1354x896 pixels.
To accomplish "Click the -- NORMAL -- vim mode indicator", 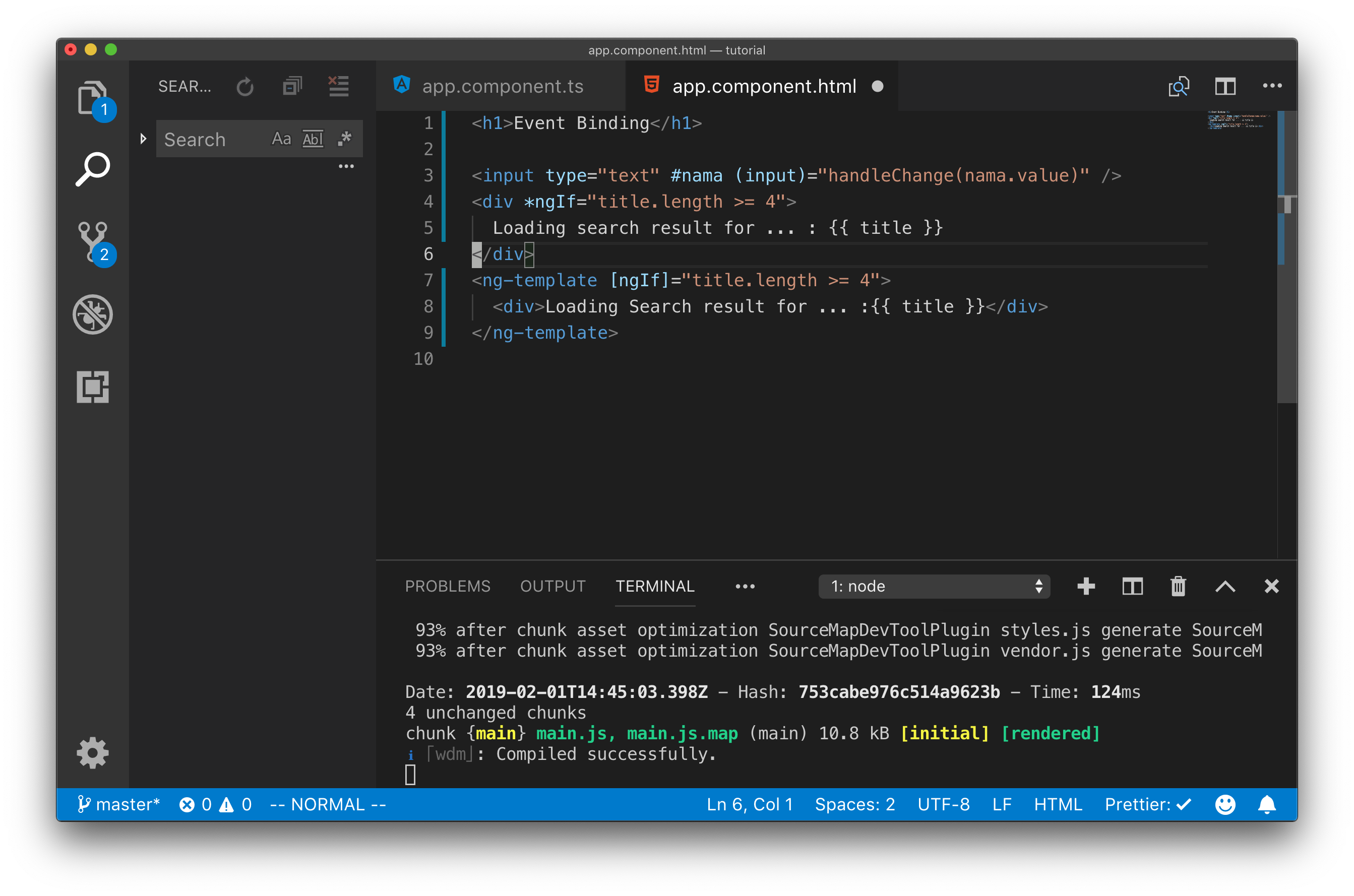I will point(328,804).
